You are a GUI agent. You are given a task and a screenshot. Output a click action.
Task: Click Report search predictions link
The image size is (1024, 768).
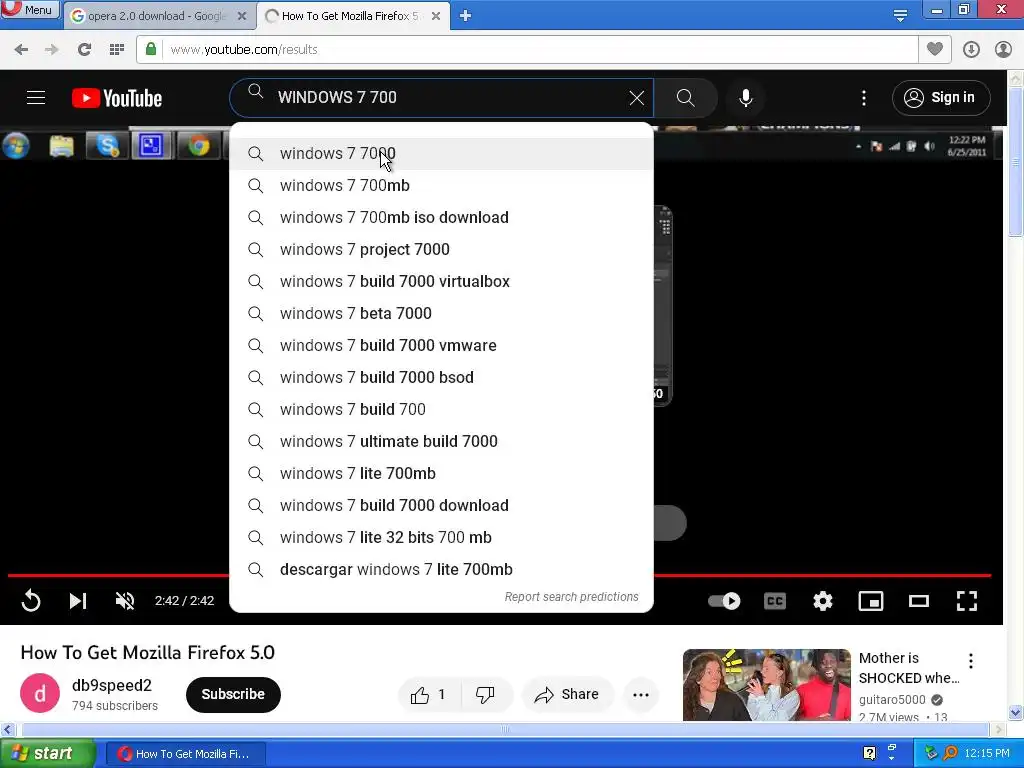click(x=571, y=597)
